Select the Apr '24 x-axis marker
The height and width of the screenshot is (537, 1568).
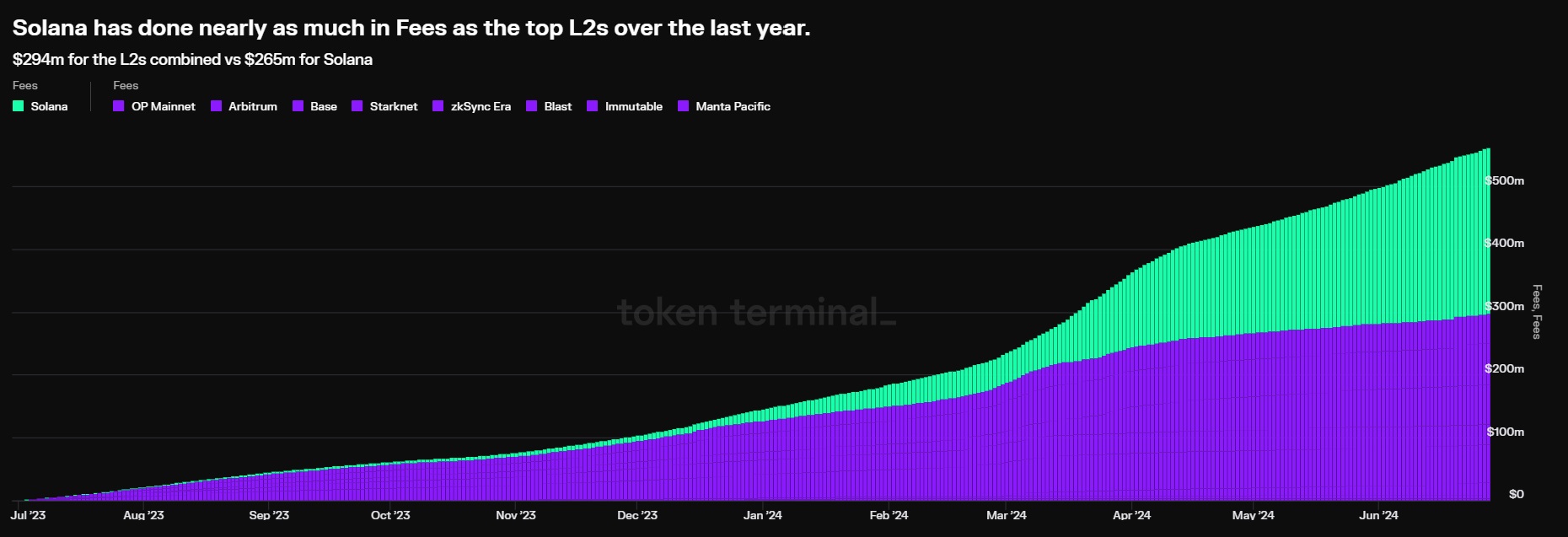1131,515
